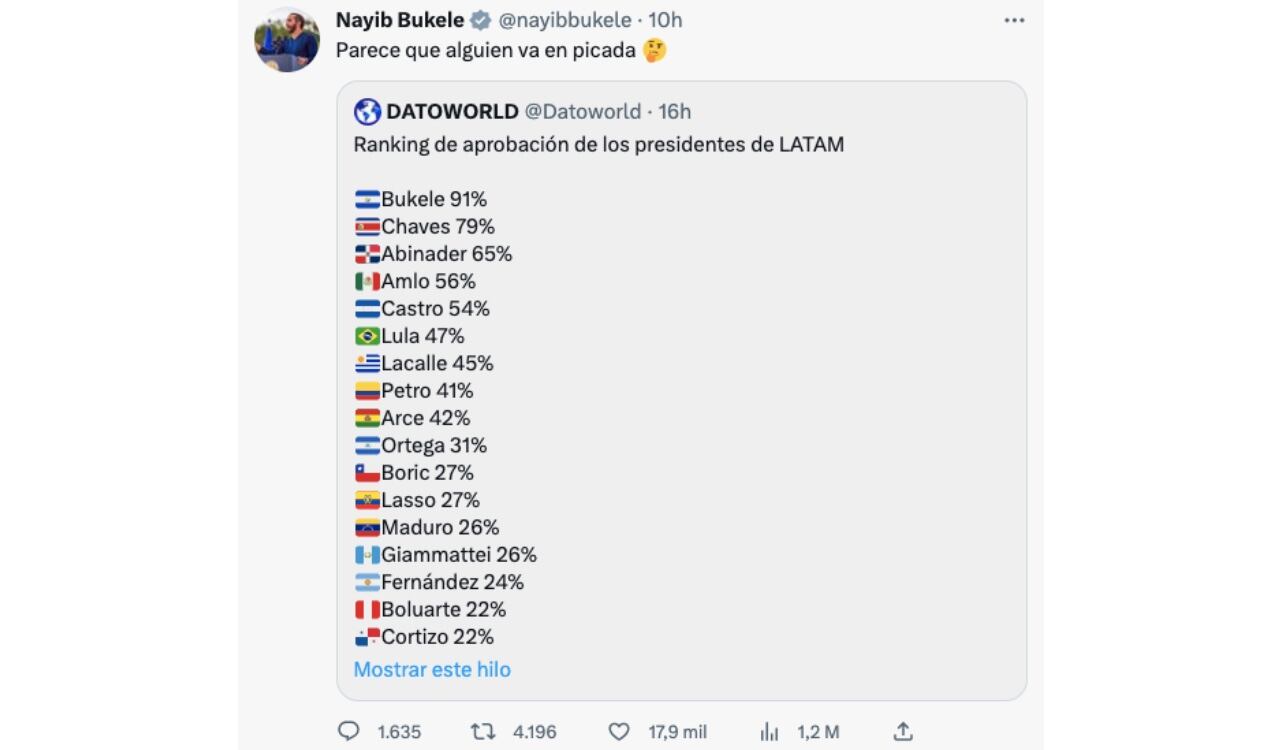Open tweet options via ellipsis menu

point(1014,19)
